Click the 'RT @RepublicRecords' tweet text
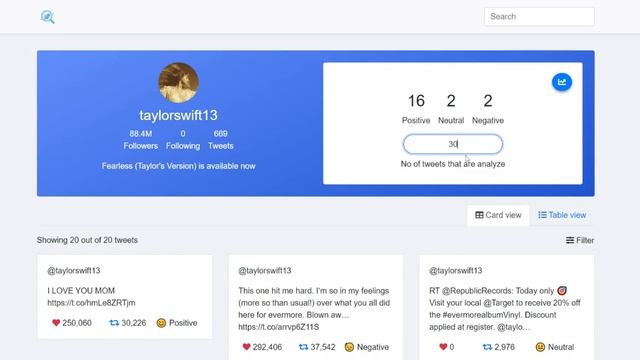Screen dimensions: 640x360 (x=504, y=309)
